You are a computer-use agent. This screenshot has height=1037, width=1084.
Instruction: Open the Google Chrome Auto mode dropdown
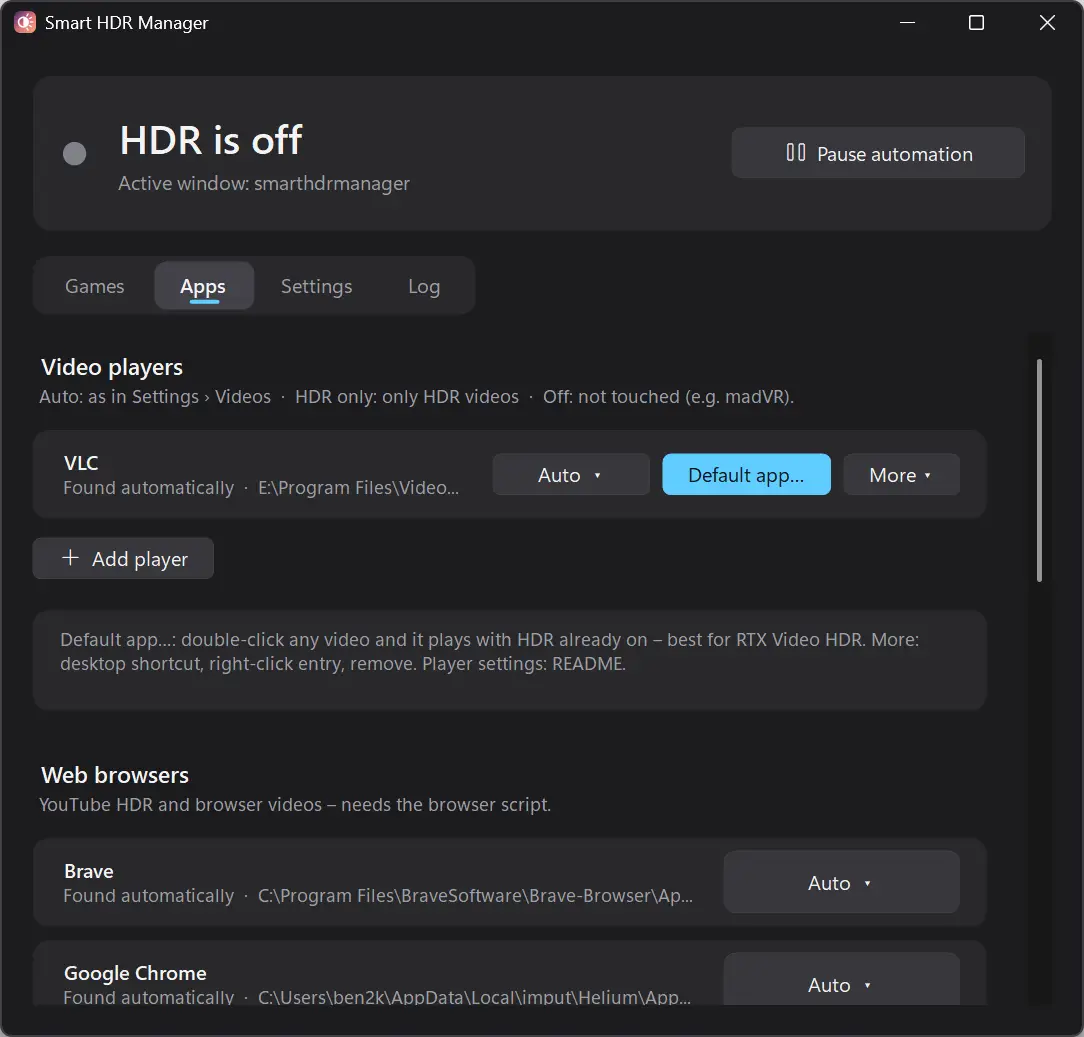click(x=841, y=979)
